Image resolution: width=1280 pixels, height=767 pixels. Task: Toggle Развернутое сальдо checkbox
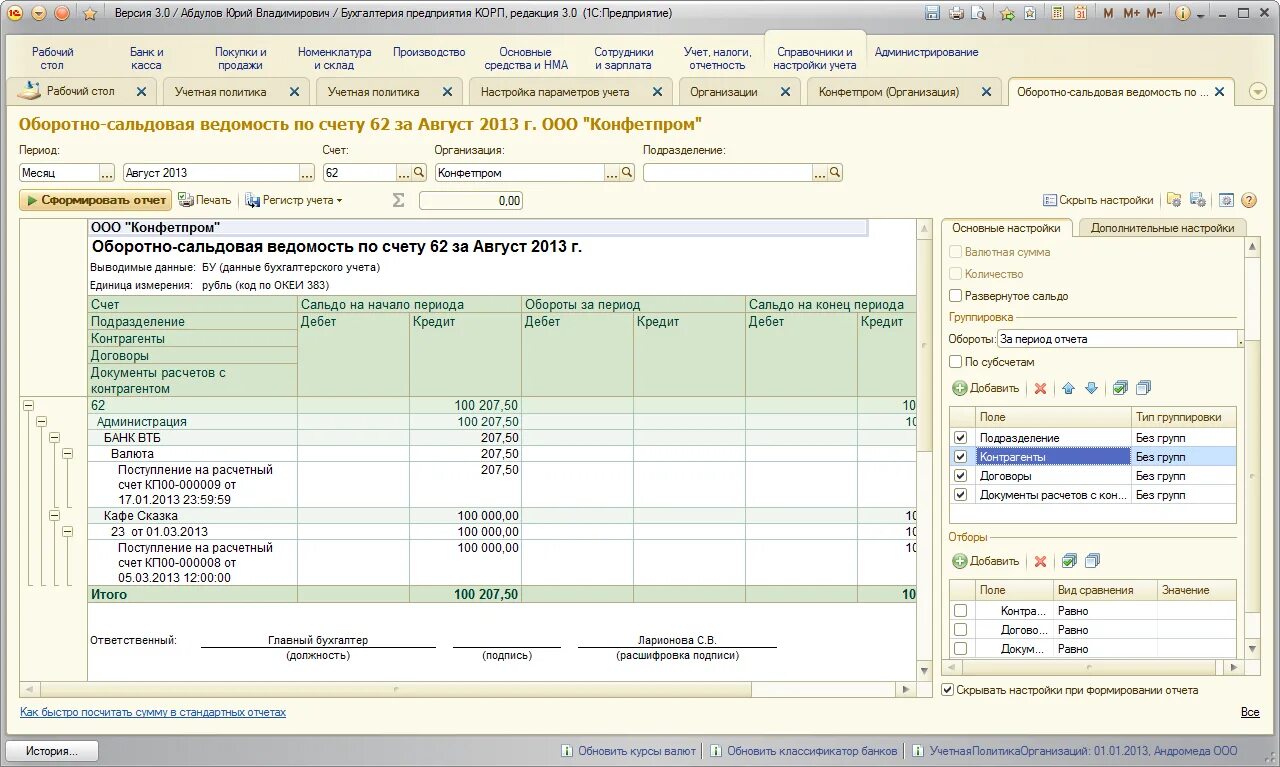point(956,296)
